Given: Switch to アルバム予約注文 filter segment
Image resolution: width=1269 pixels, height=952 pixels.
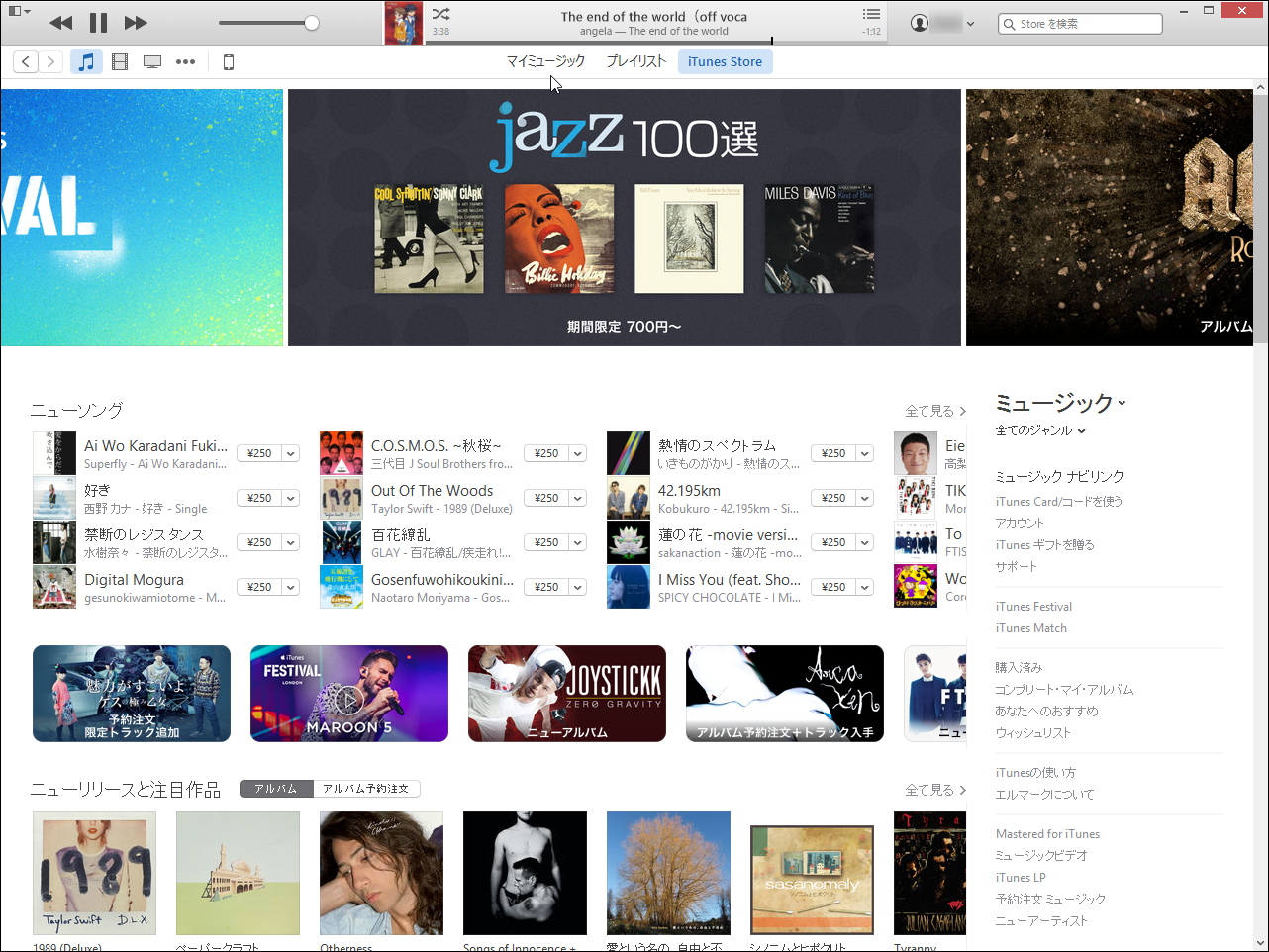Looking at the screenshot, I should pos(364,789).
